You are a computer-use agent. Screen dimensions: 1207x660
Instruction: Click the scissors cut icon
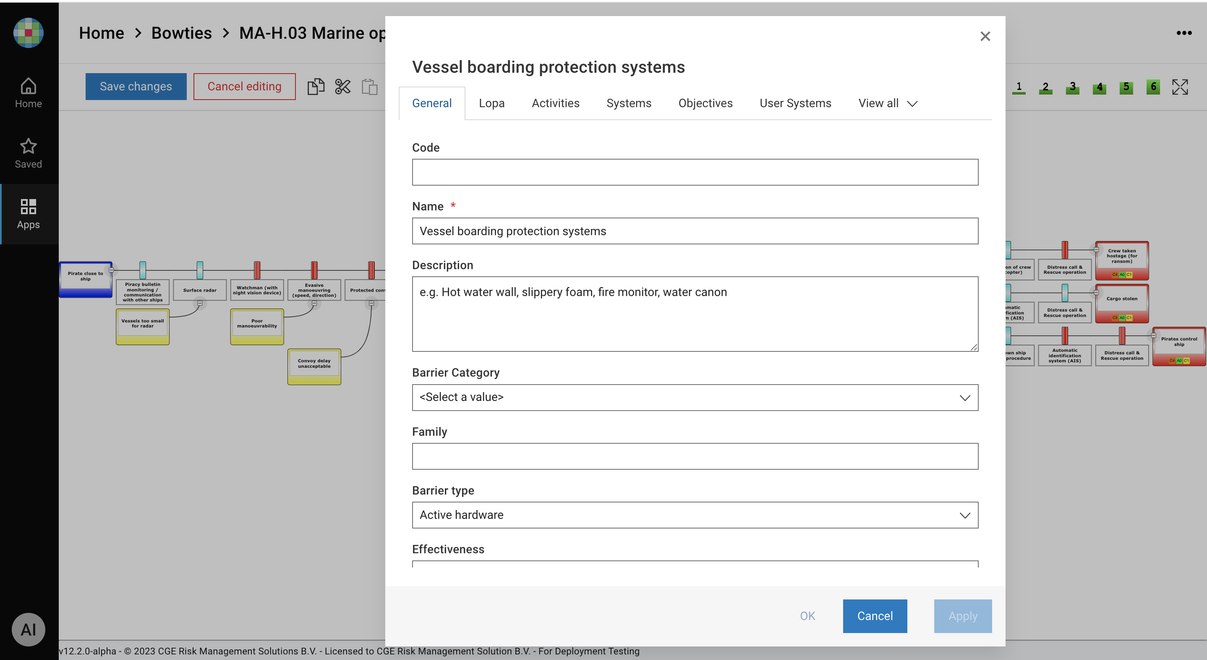click(x=343, y=87)
